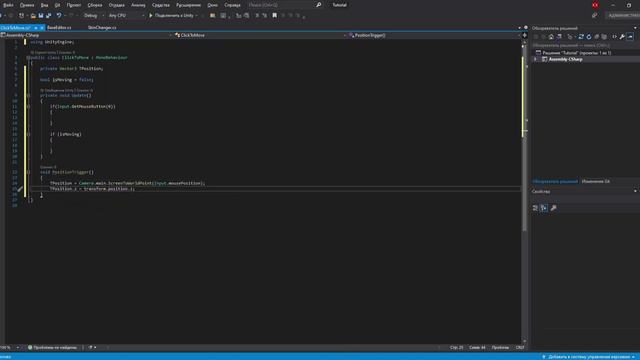
Task: Expand the Assembly-CSharp project node
Action: pyautogui.click(x=535, y=59)
